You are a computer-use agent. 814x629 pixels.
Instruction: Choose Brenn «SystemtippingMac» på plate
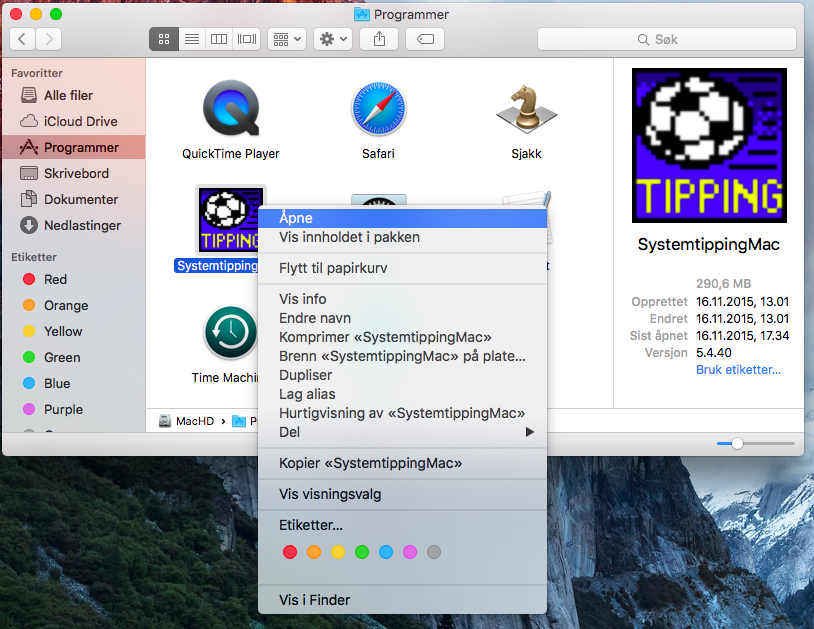[x=402, y=356]
